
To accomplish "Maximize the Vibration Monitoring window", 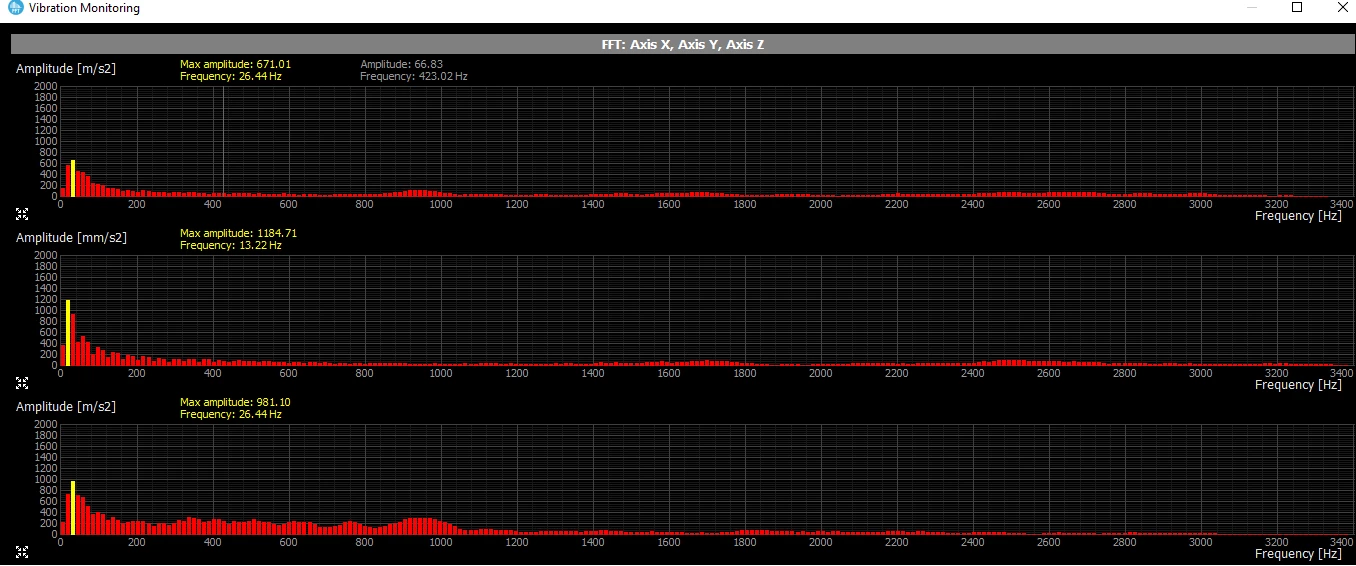I will (1297, 7).
